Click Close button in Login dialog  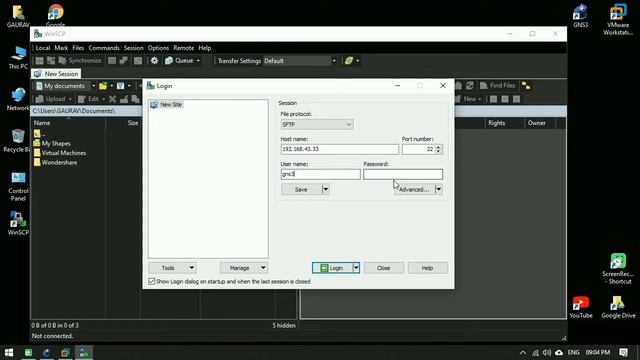(x=384, y=268)
